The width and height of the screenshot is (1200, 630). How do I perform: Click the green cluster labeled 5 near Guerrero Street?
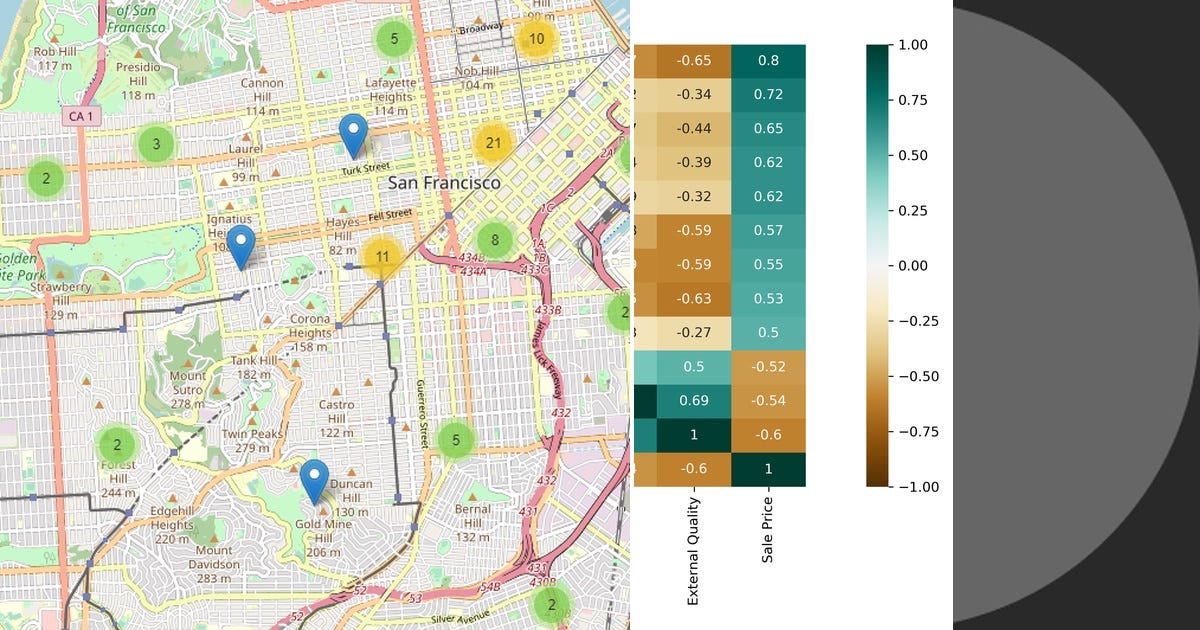pyautogui.click(x=456, y=438)
